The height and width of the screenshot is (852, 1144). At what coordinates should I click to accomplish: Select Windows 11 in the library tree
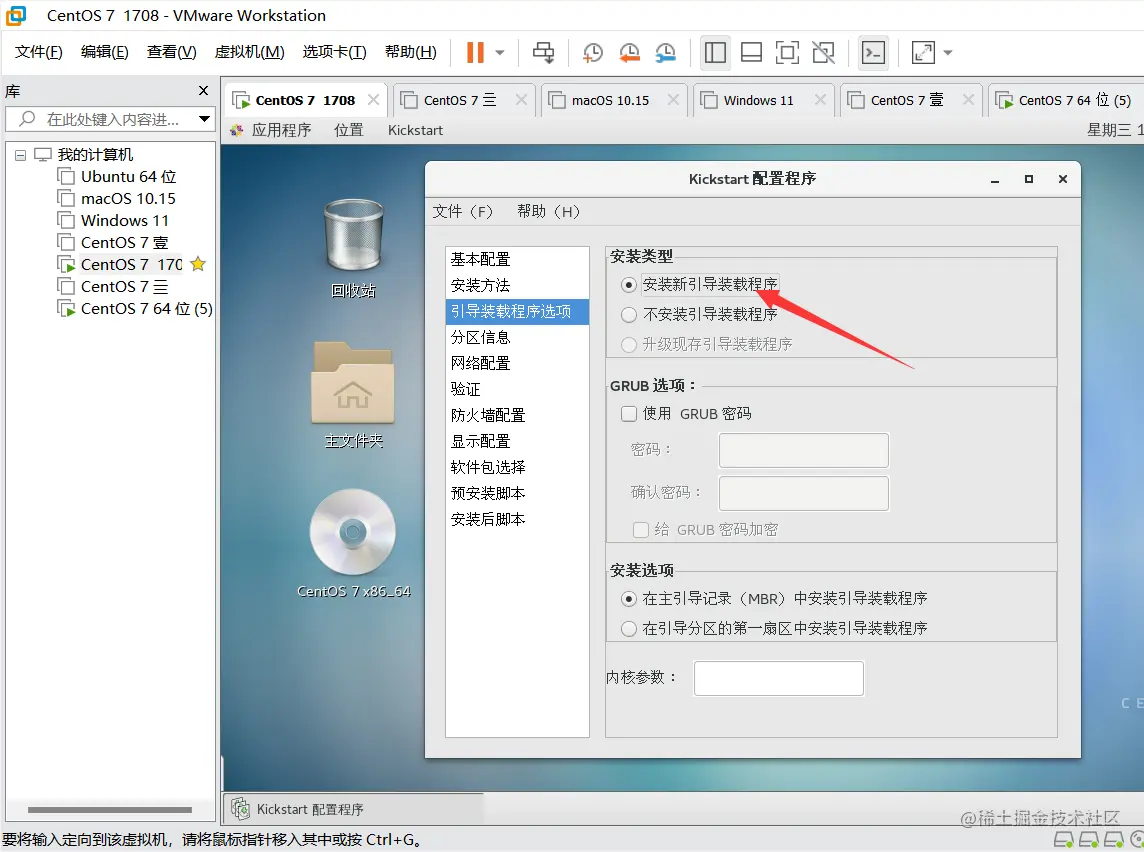(x=113, y=220)
